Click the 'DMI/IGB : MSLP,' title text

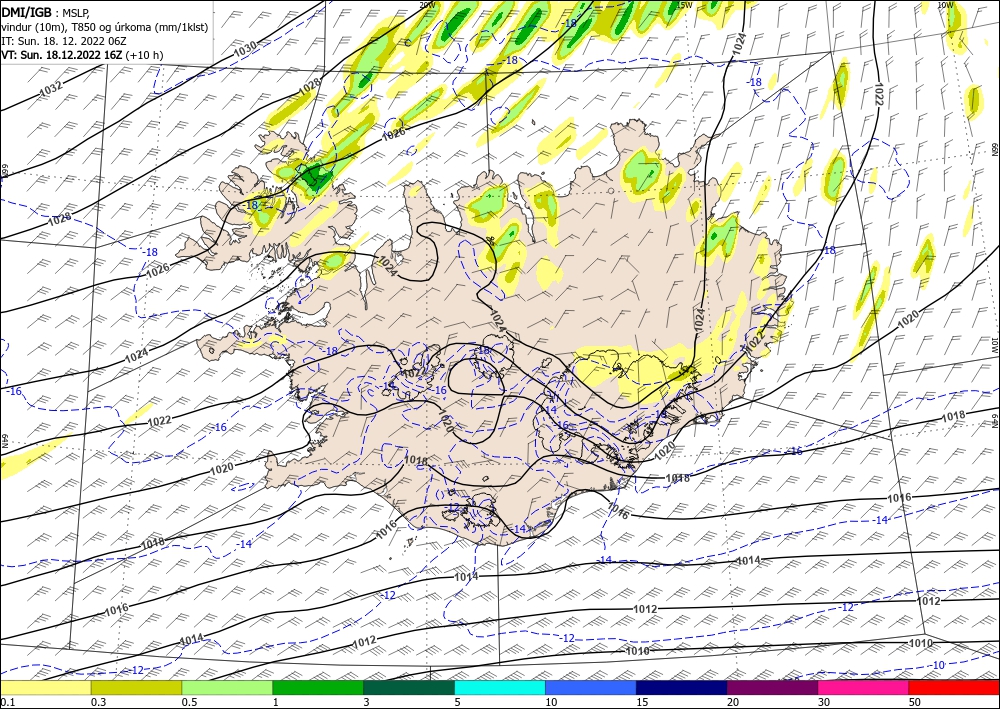45,12
